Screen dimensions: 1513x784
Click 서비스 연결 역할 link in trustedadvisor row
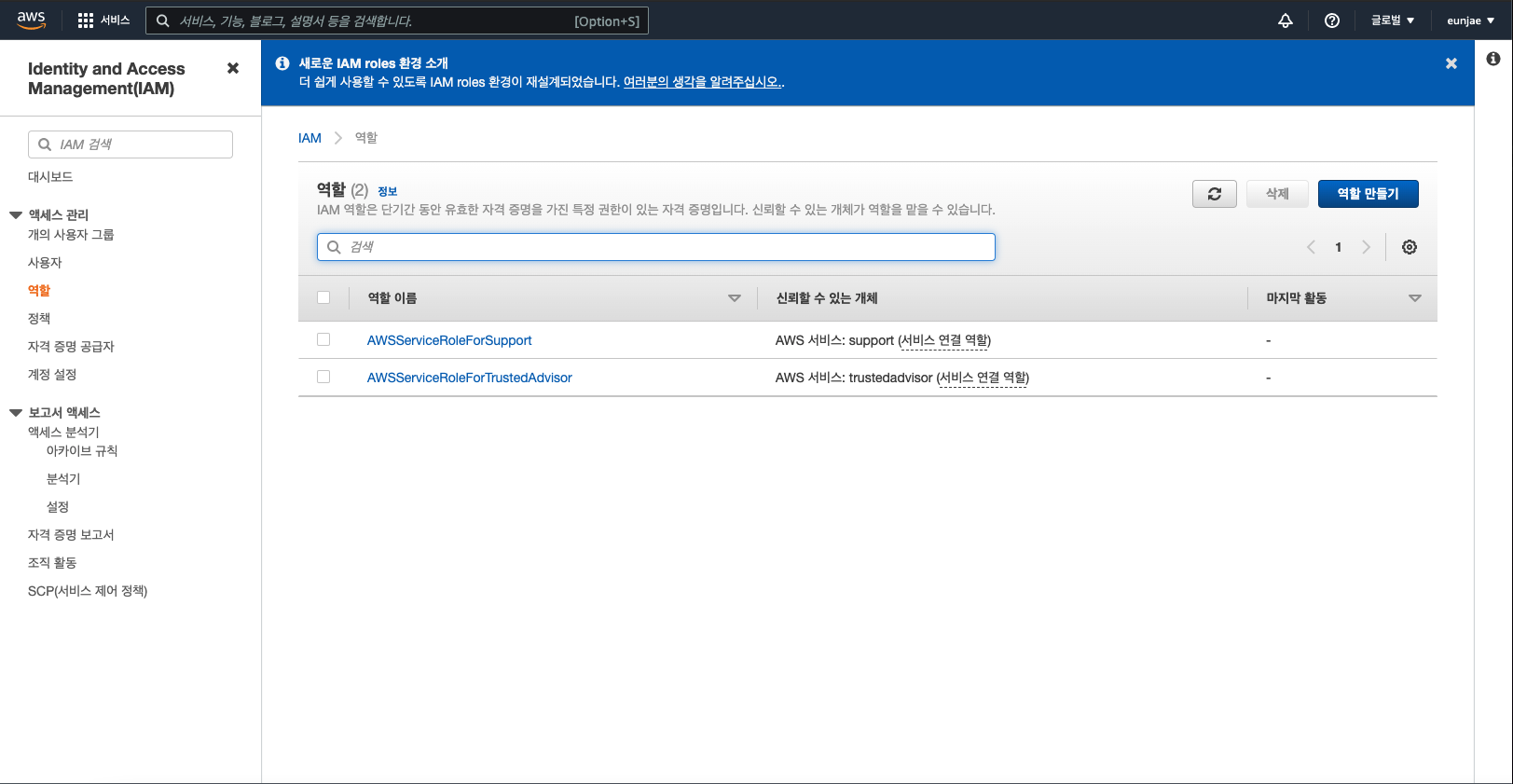983,378
